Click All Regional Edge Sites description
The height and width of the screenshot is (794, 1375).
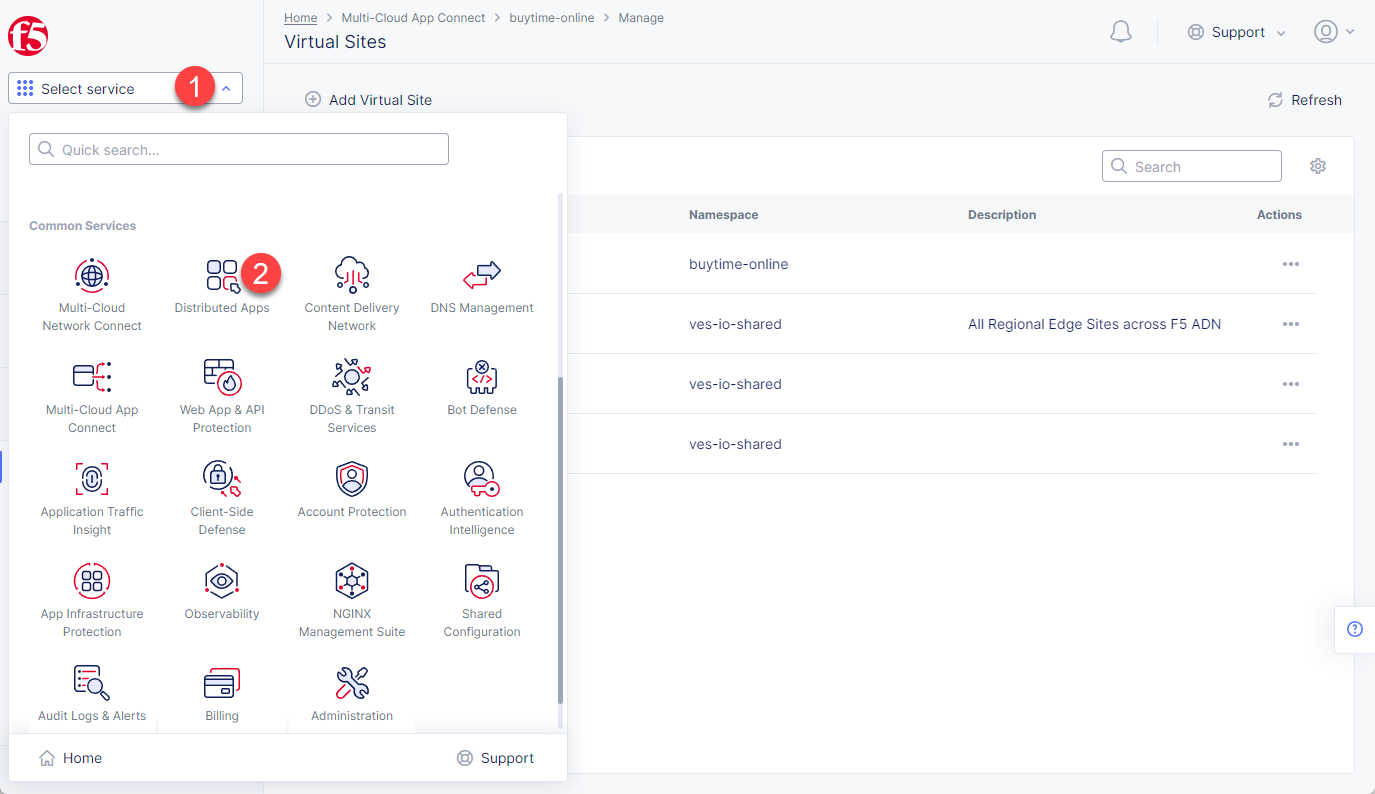pos(1095,324)
